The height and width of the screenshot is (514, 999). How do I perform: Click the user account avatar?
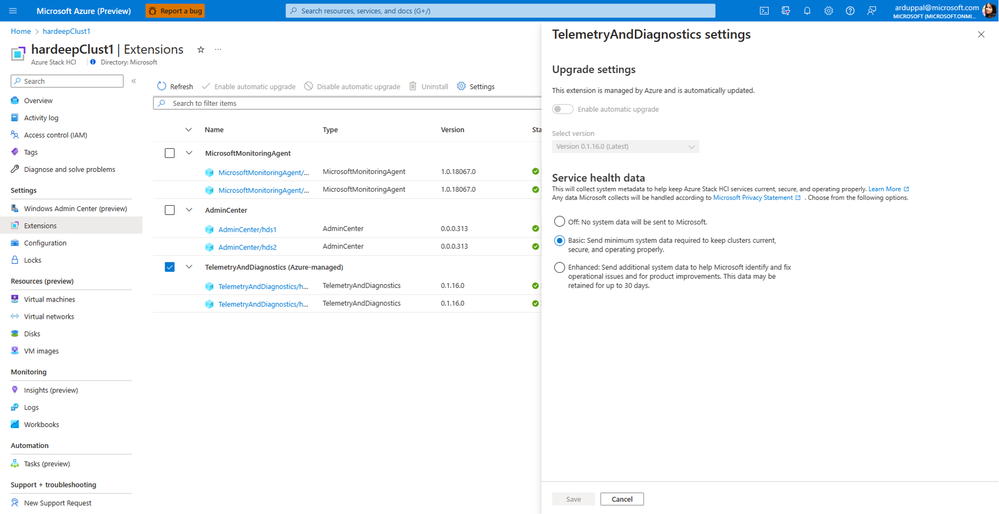click(x=989, y=11)
